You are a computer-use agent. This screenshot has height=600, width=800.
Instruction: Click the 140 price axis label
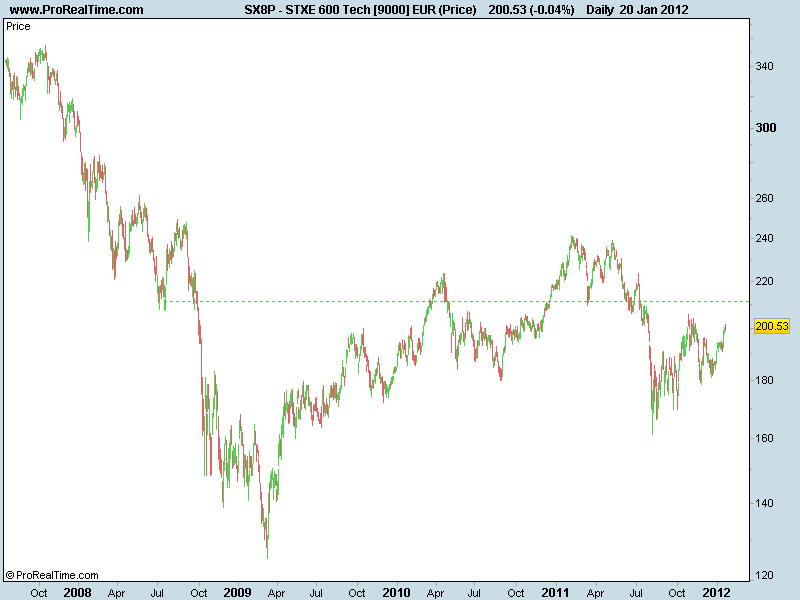[764, 503]
